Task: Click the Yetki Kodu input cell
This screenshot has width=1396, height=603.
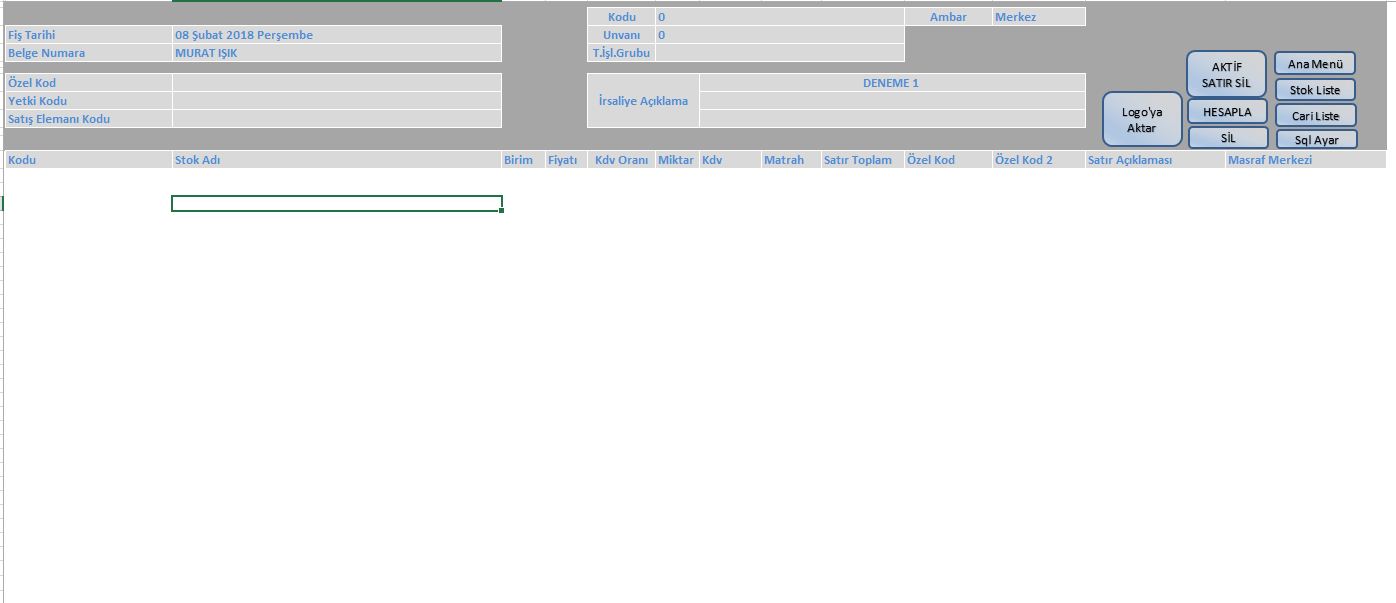Action: click(x=336, y=101)
